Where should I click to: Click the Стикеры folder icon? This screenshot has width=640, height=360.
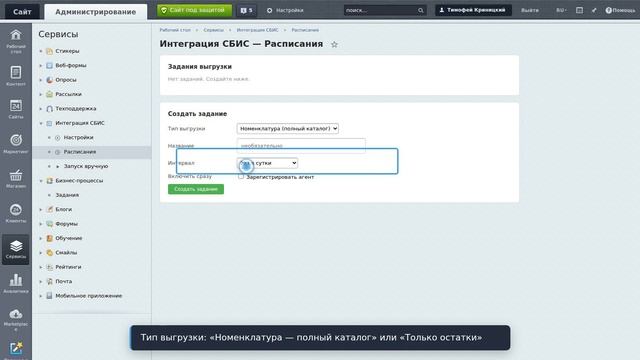coord(49,51)
